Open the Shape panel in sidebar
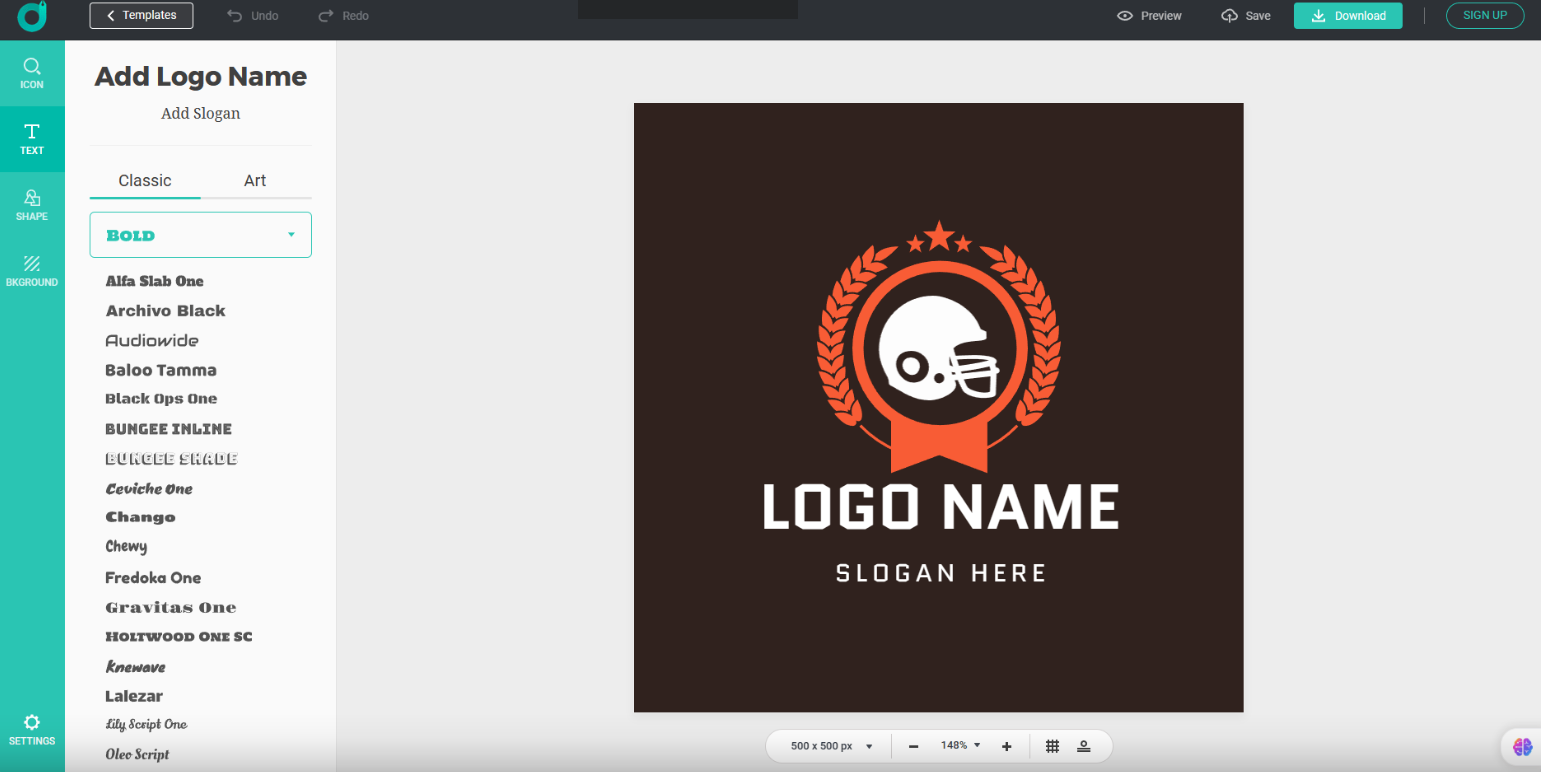1541x772 pixels. 32,205
